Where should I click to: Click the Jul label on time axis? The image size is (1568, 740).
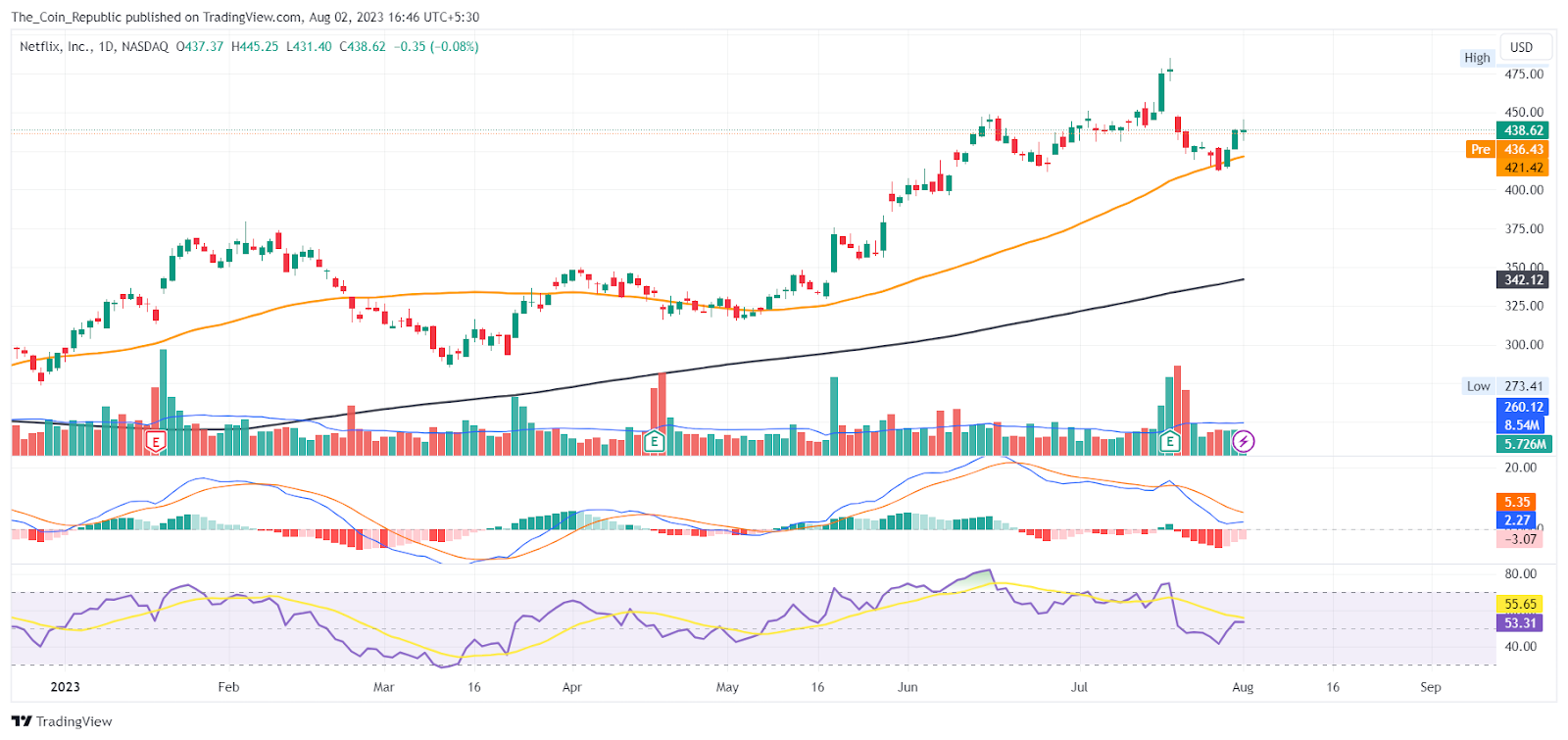click(1079, 687)
